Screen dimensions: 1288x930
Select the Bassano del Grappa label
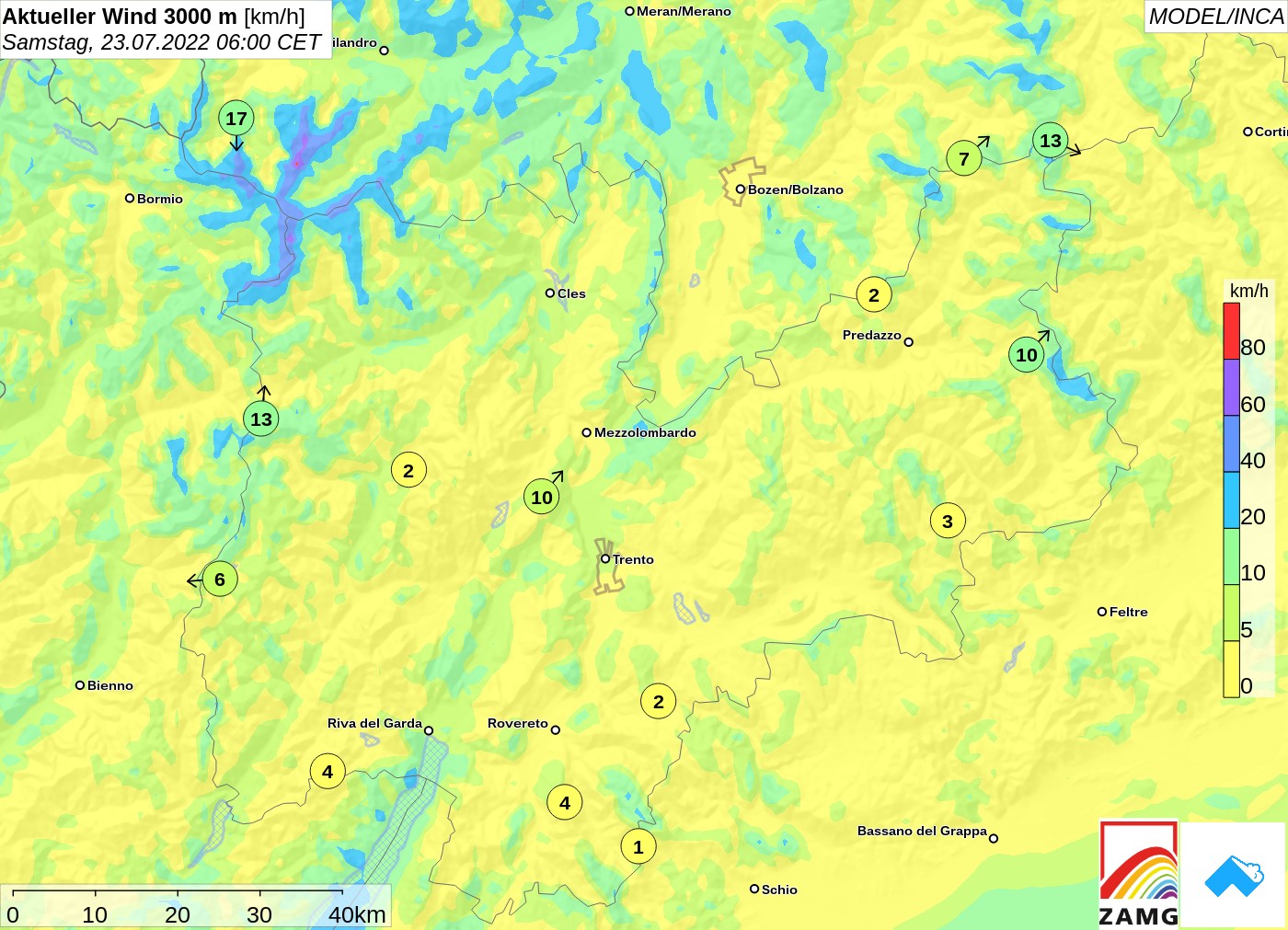pyautogui.click(x=922, y=831)
